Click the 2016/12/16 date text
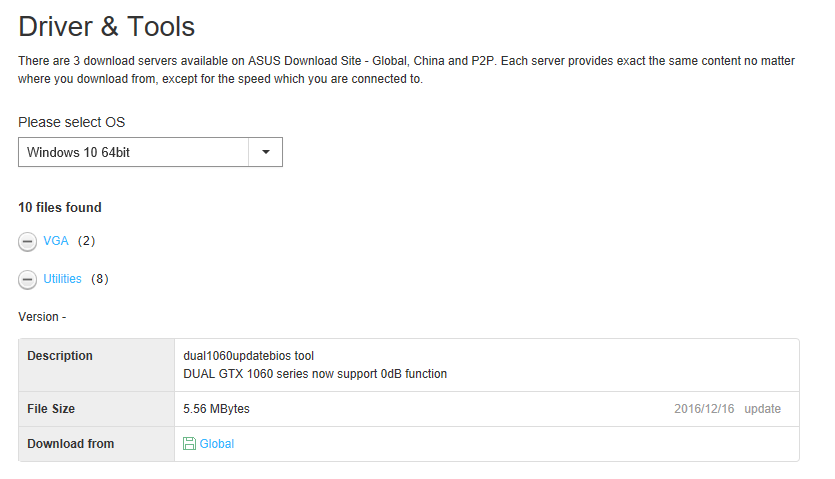Screen dimensions: 835x479 pos(704,409)
